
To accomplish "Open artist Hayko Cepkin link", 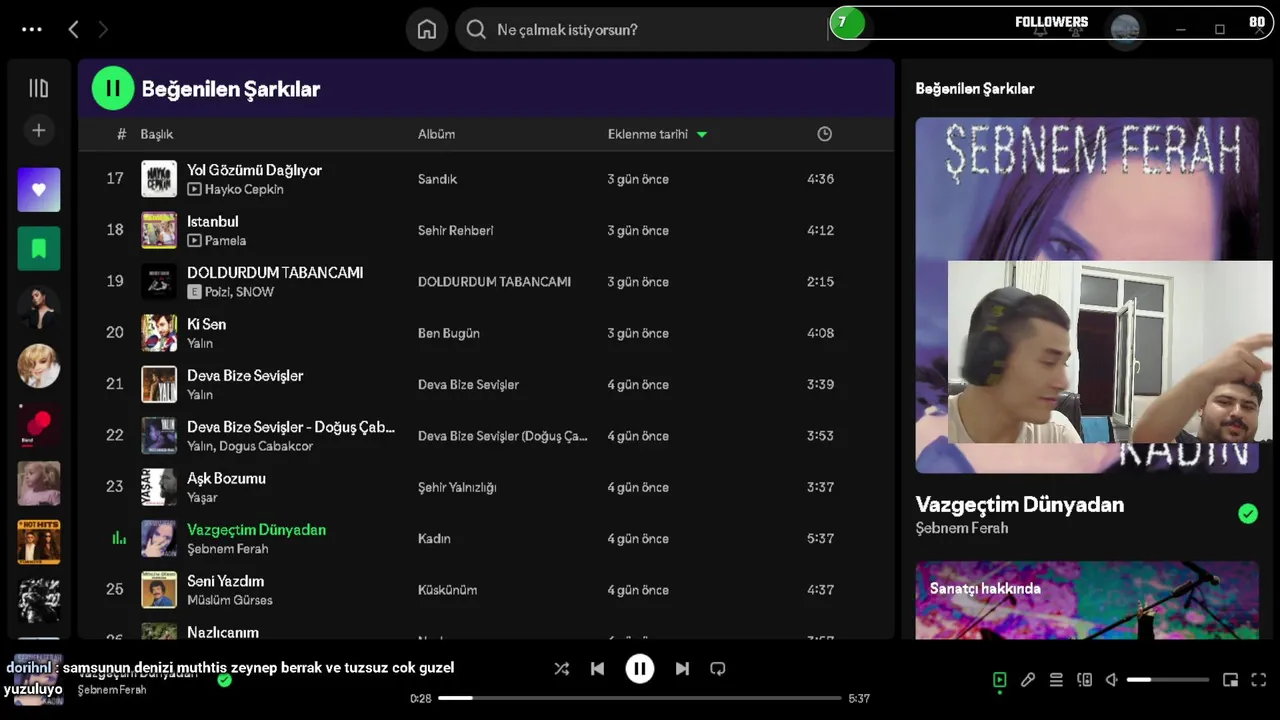I will pos(244,189).
